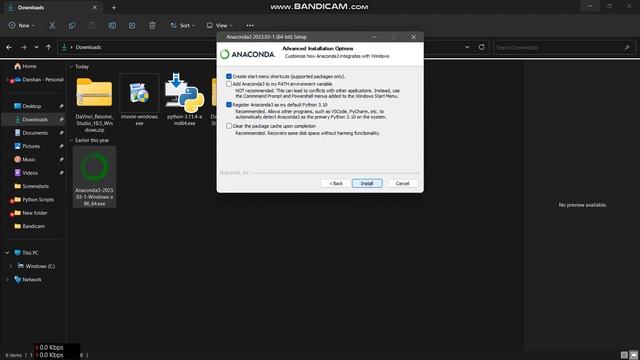
Task: Navigate forward in File Explorer
Action: click(x=23, y=47)
